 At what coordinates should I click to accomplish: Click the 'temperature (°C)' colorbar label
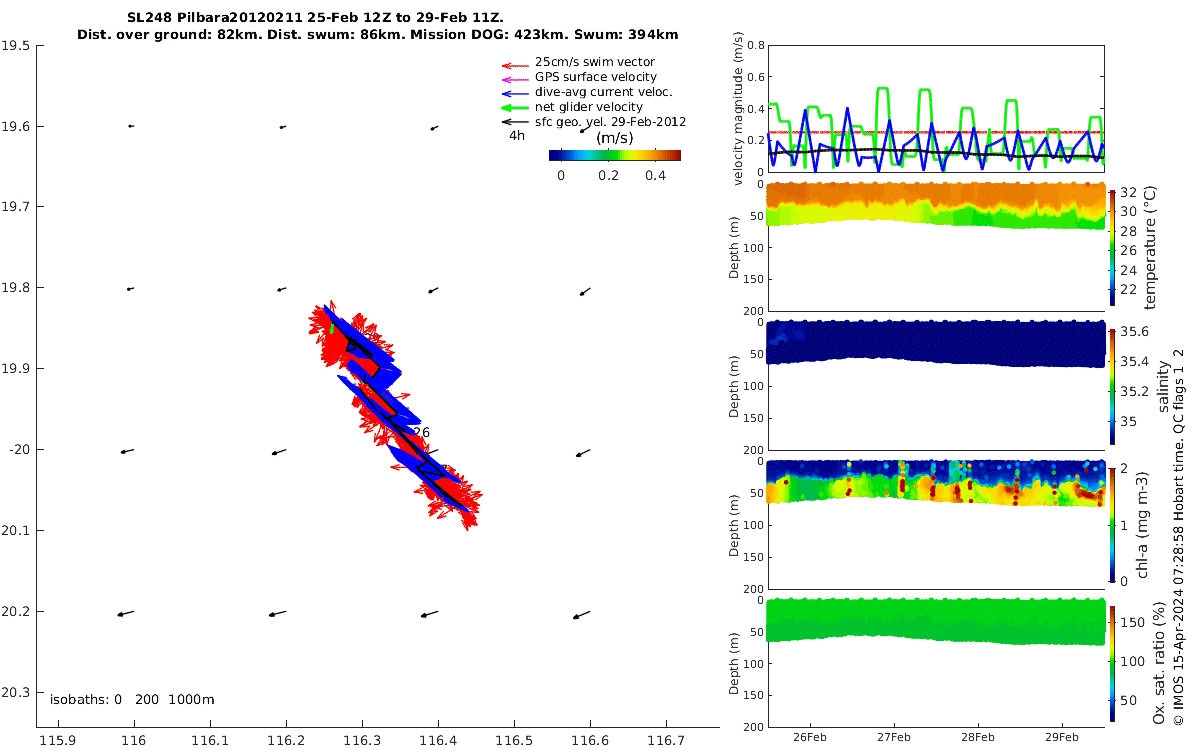pyautogui.click(x=1150, y=247)
